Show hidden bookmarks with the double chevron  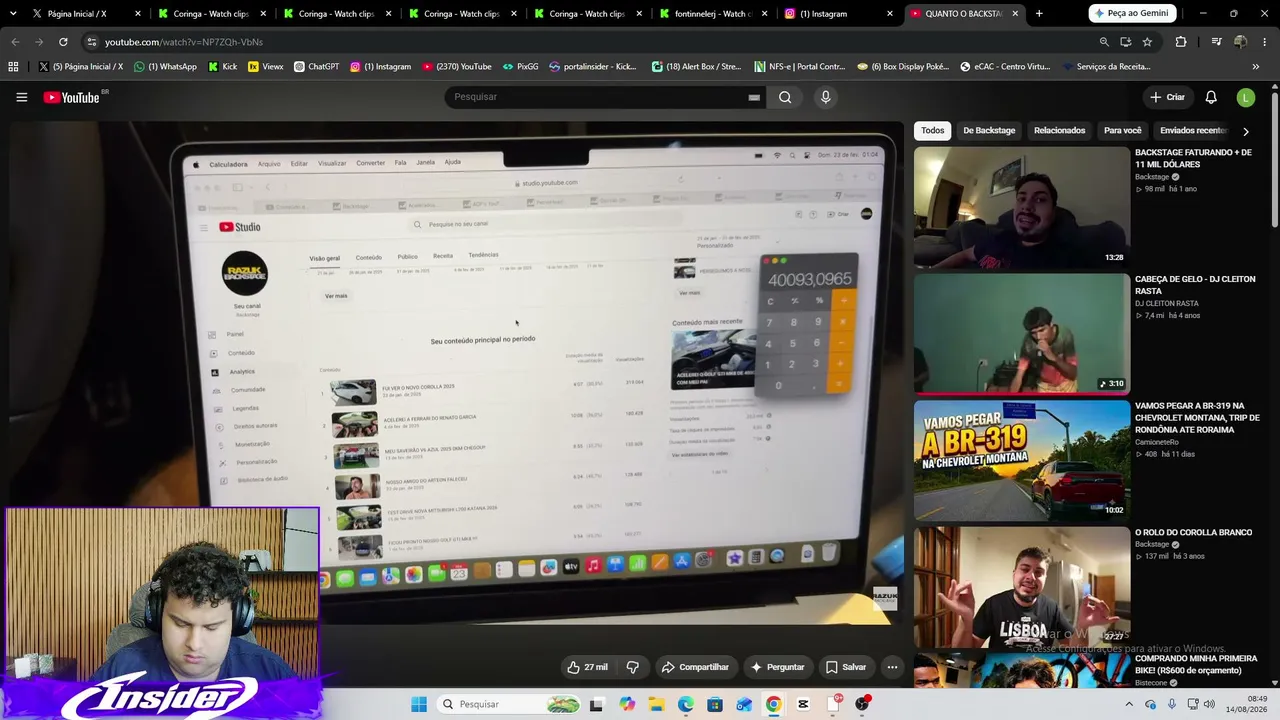pyautogui.click(x=1256, y=67)
